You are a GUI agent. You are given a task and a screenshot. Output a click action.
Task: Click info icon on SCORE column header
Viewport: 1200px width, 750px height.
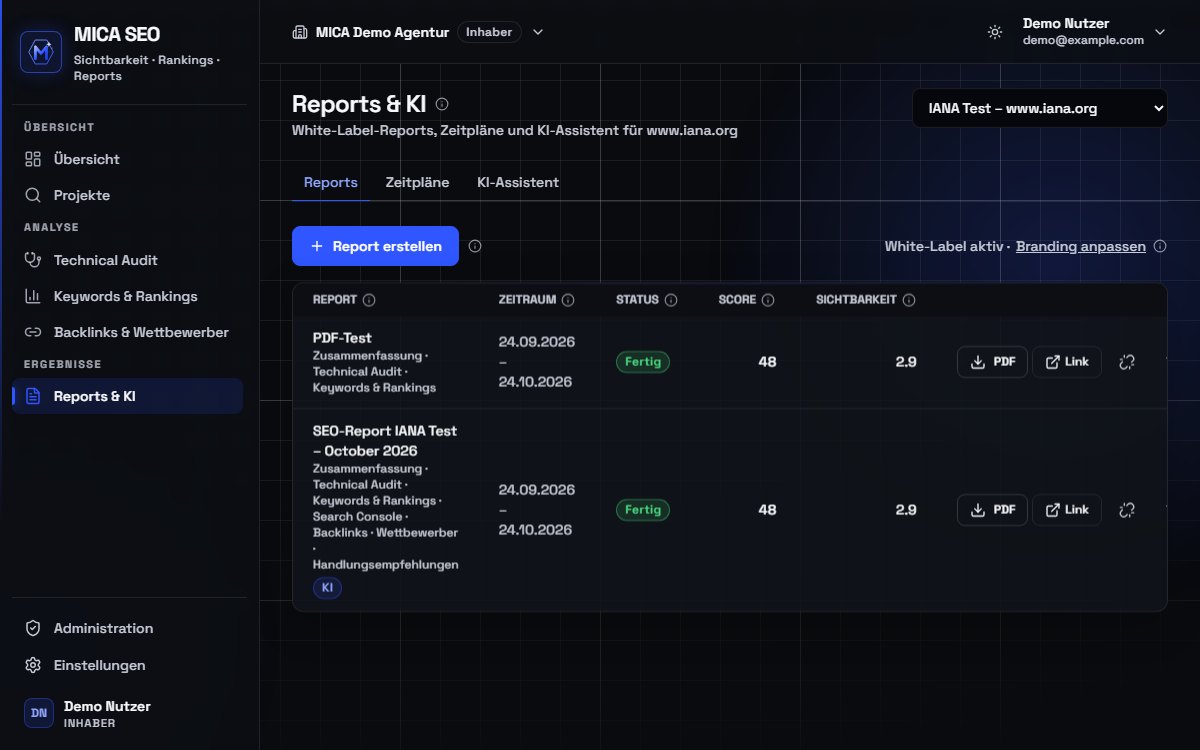[x=768, y=300]
